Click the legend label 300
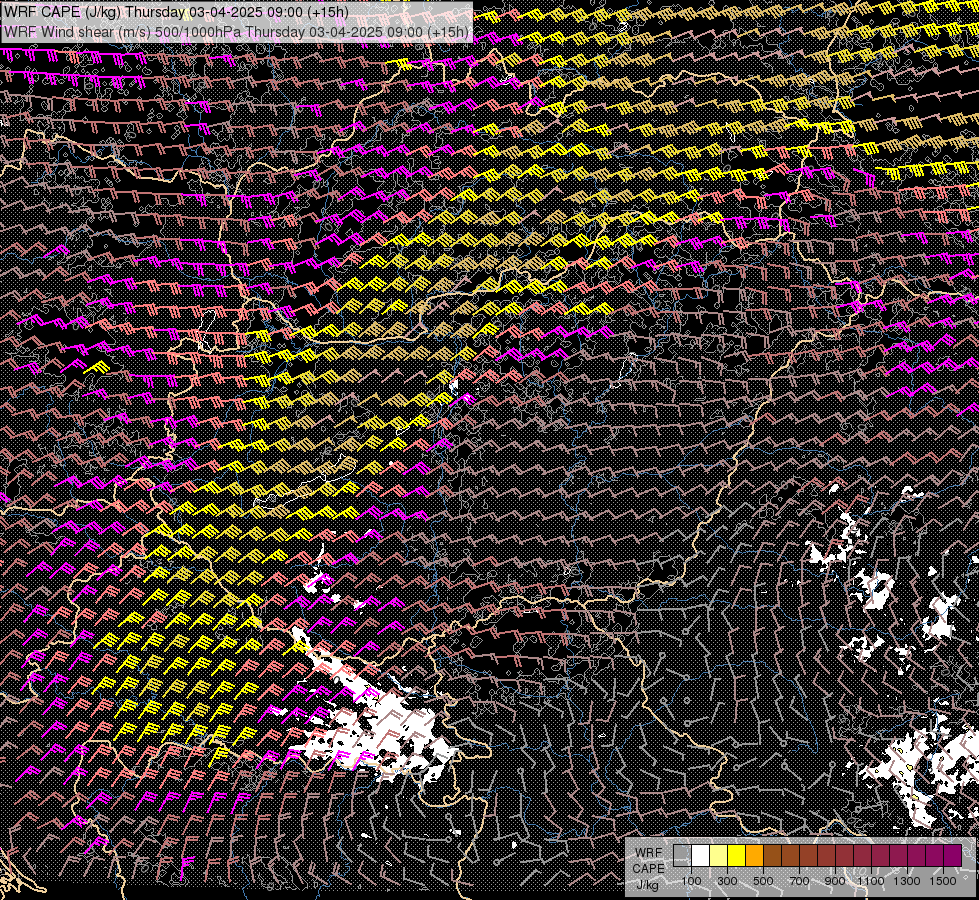This screenshot has height=900, width=979. pos(727,881)
